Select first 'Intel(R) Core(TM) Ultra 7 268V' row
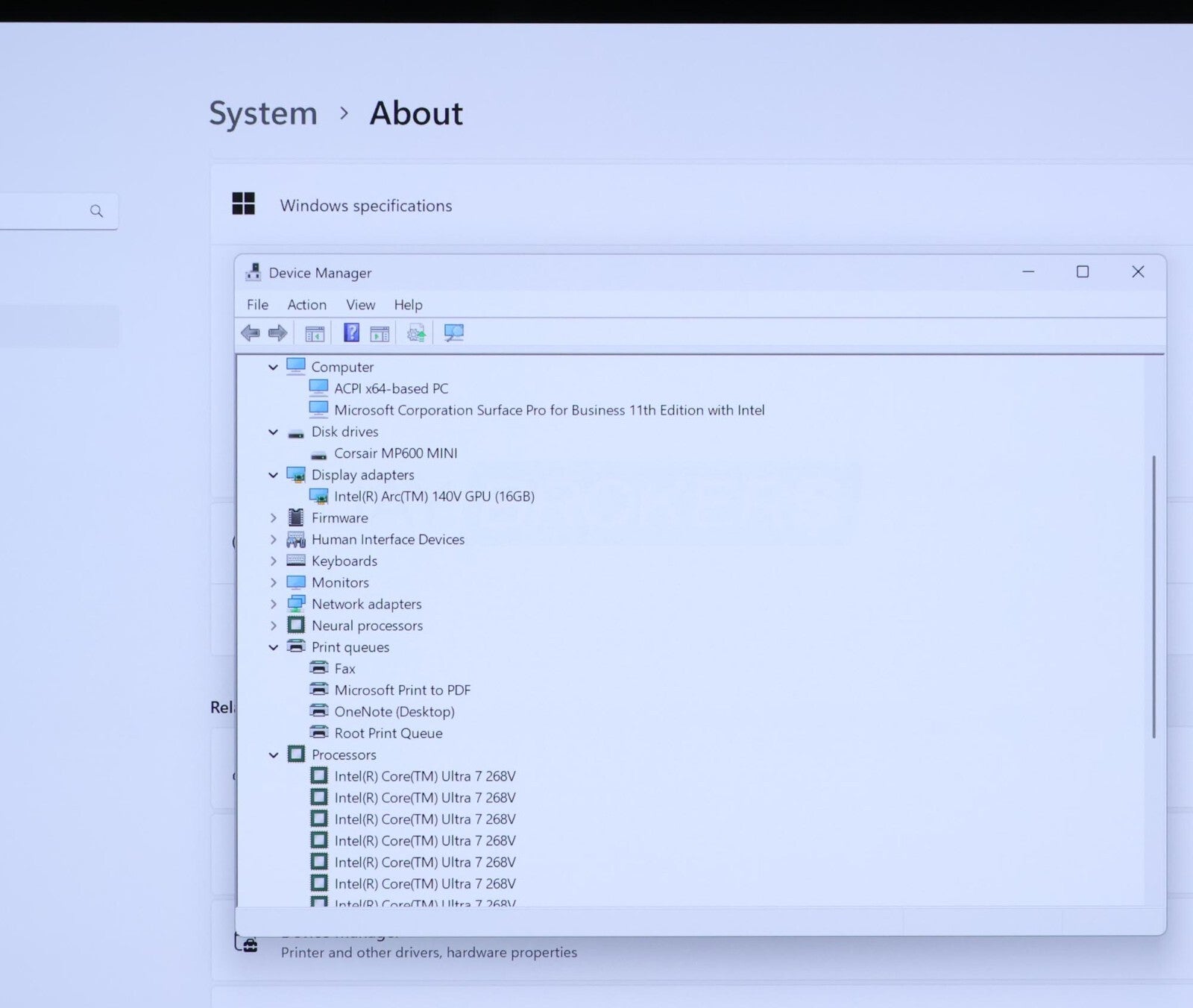This screenshot has height=1008, width=1193. [x=424, y=776]
